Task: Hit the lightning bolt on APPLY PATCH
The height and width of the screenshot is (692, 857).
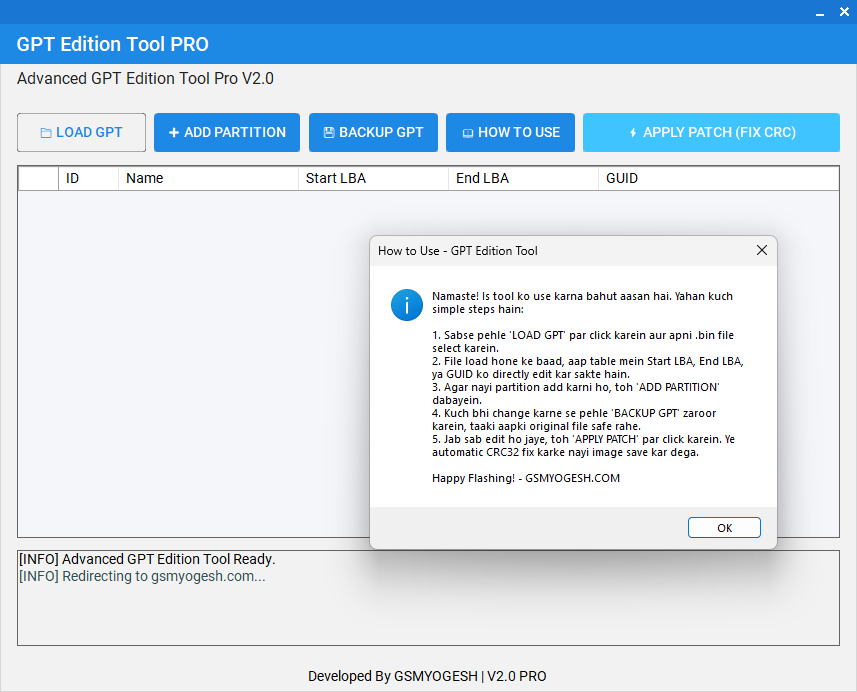Action: 632,133
